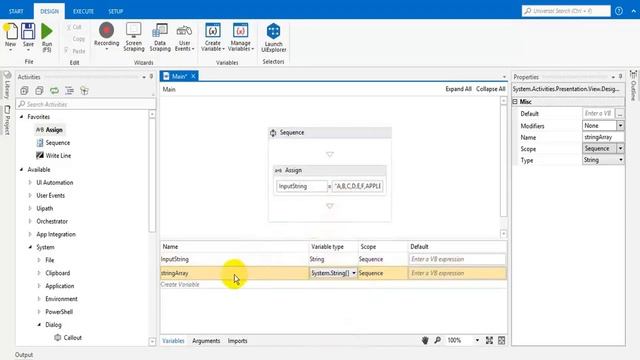
Task: Click the Paste command
Action: point(75,51)
